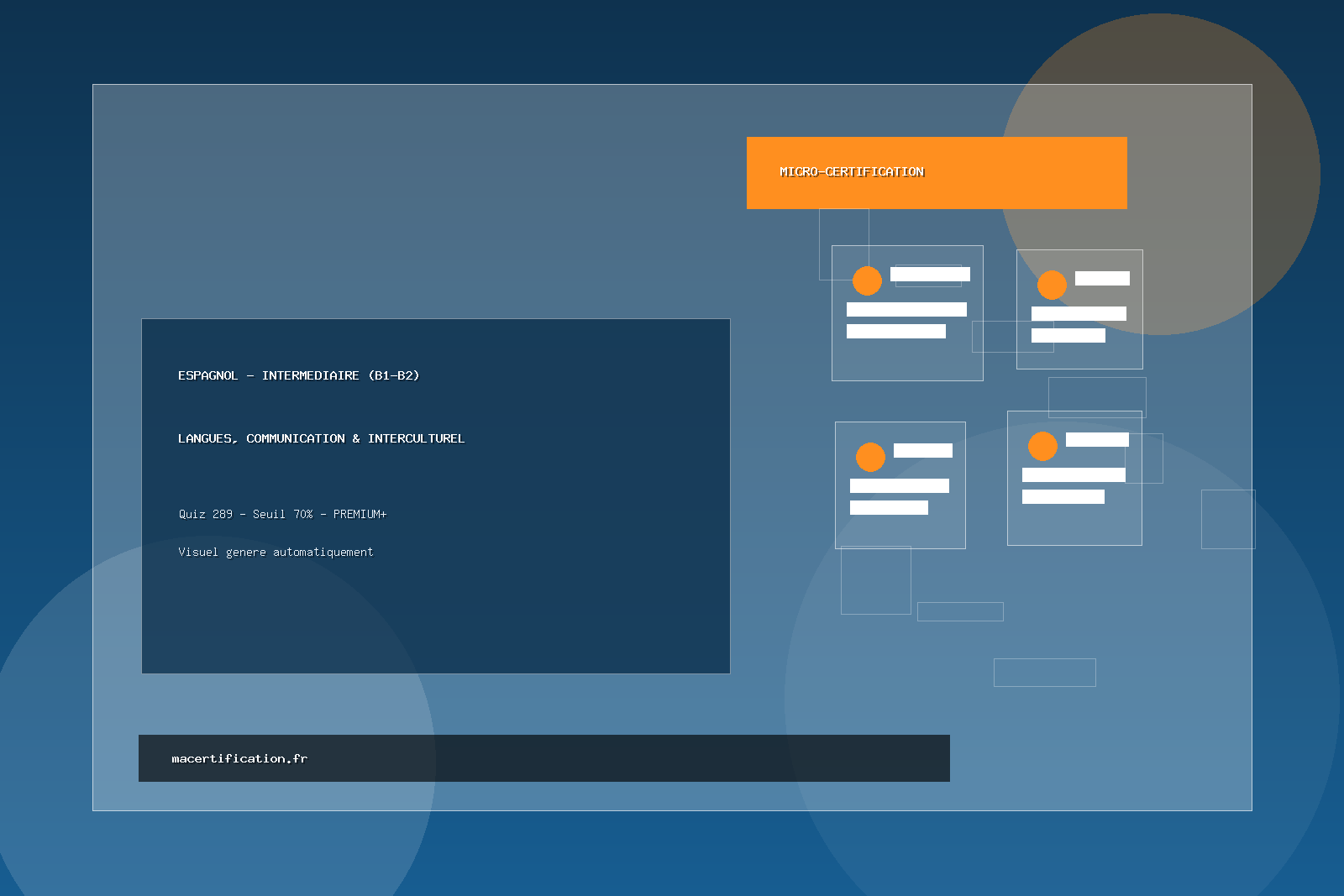Click the 'Visuel genere automatiquement' caption
1344x896 pixels.
(276, 552)
